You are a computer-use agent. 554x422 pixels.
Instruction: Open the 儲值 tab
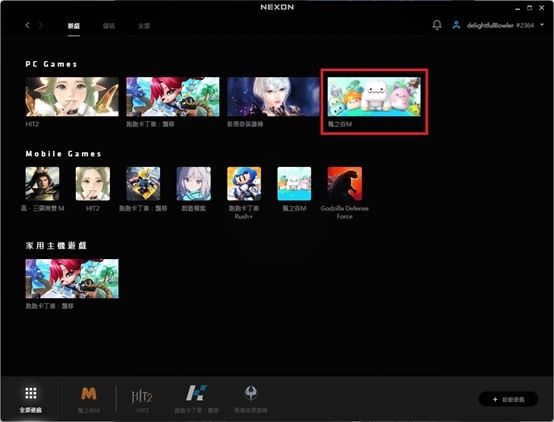pyautogui.click(x=109, y=26)
